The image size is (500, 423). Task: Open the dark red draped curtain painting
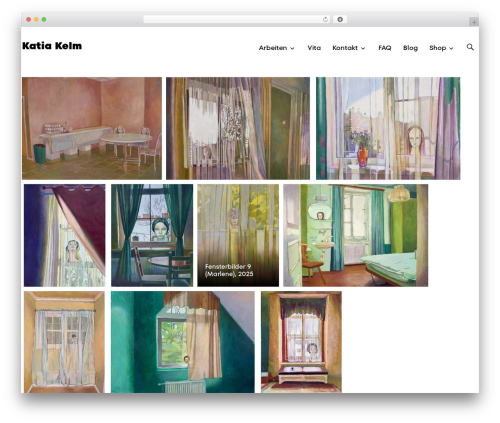tap(65, 235)
